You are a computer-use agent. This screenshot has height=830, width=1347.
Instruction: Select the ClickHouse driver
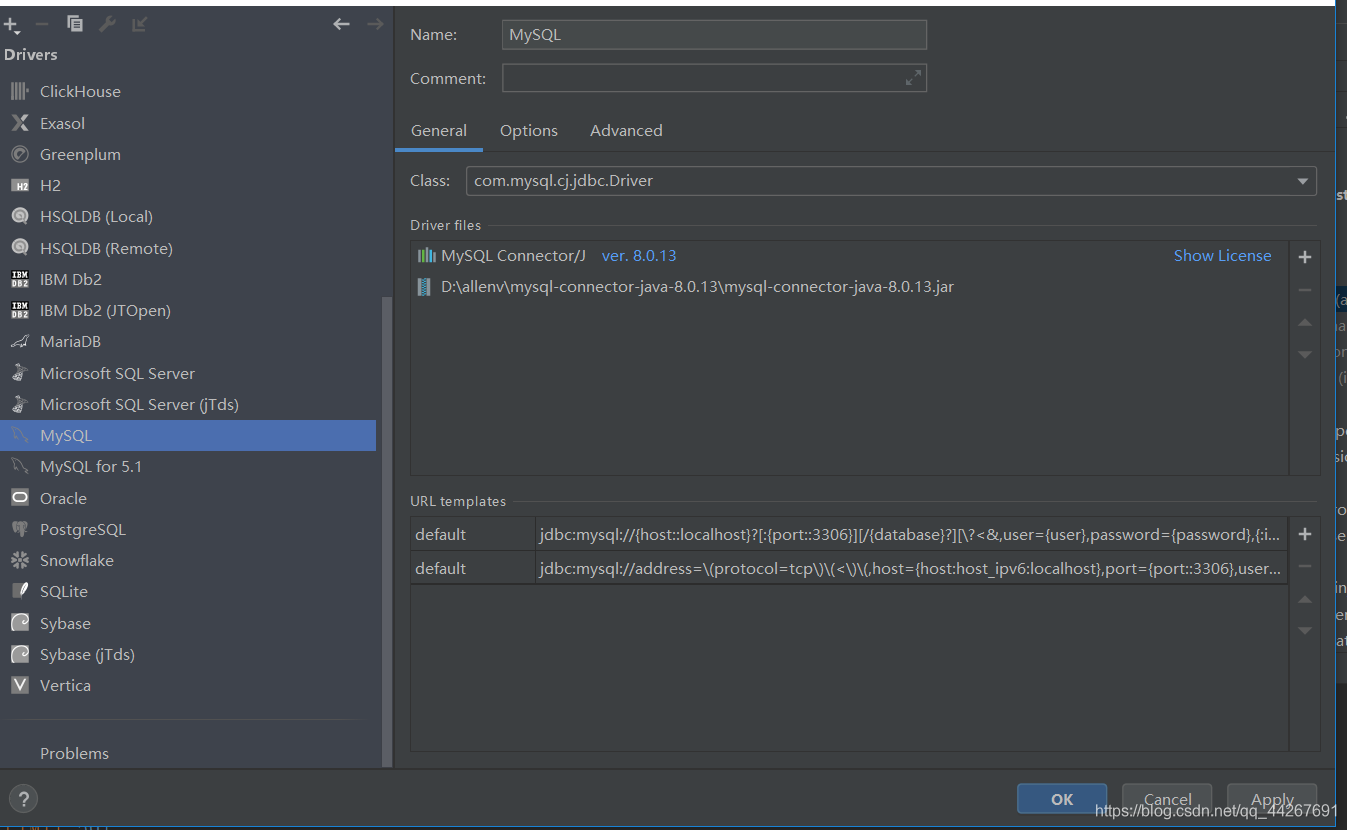(188, 91)
